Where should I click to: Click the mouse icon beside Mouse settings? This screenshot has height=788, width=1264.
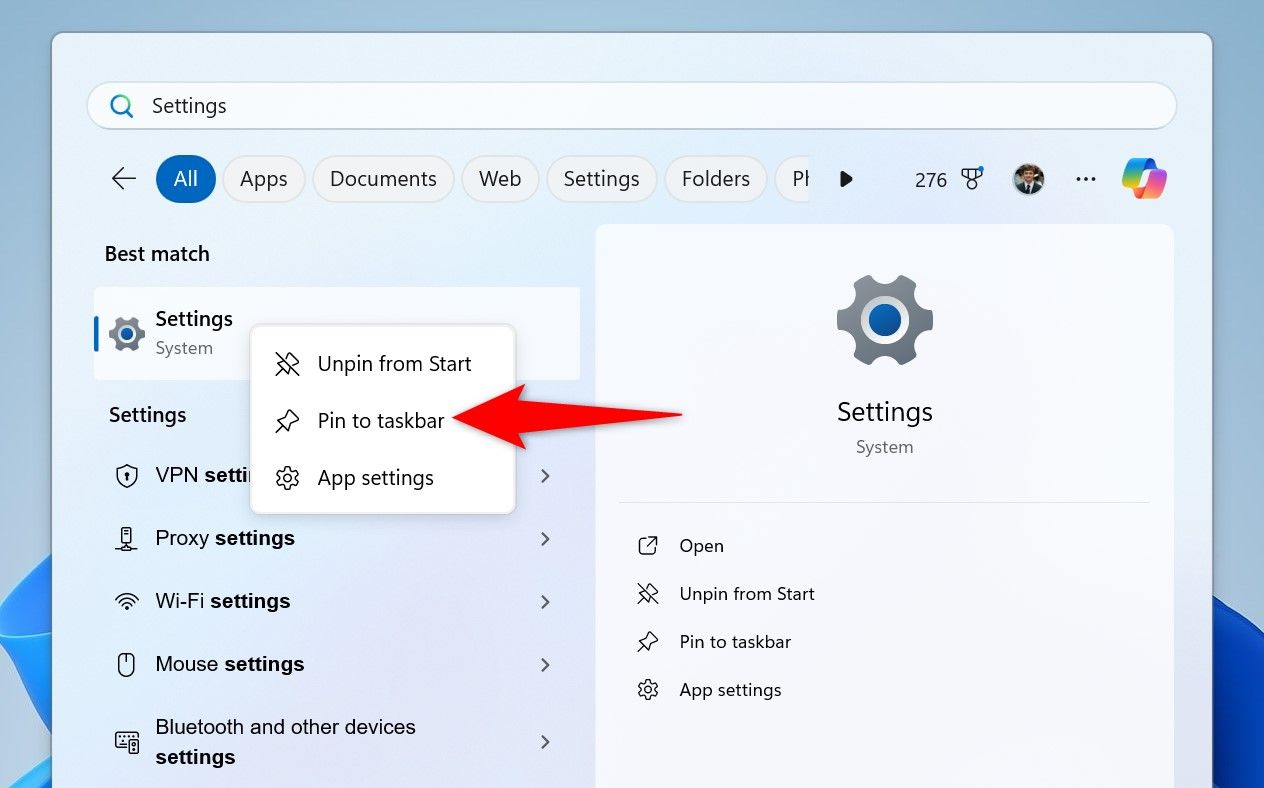(127, 664)
